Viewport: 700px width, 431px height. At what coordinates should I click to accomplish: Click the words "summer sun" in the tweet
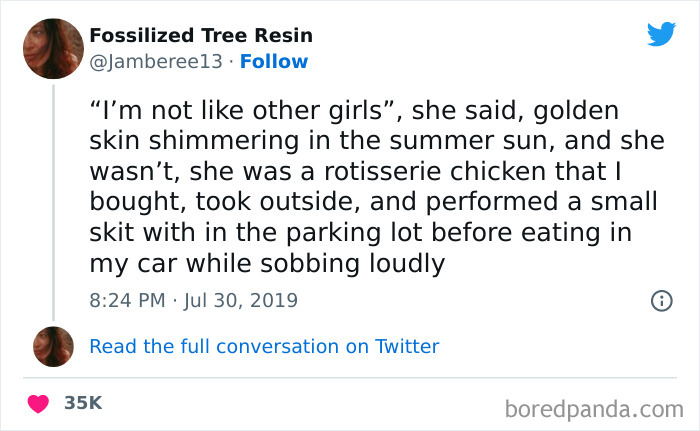tap(516, 139)
